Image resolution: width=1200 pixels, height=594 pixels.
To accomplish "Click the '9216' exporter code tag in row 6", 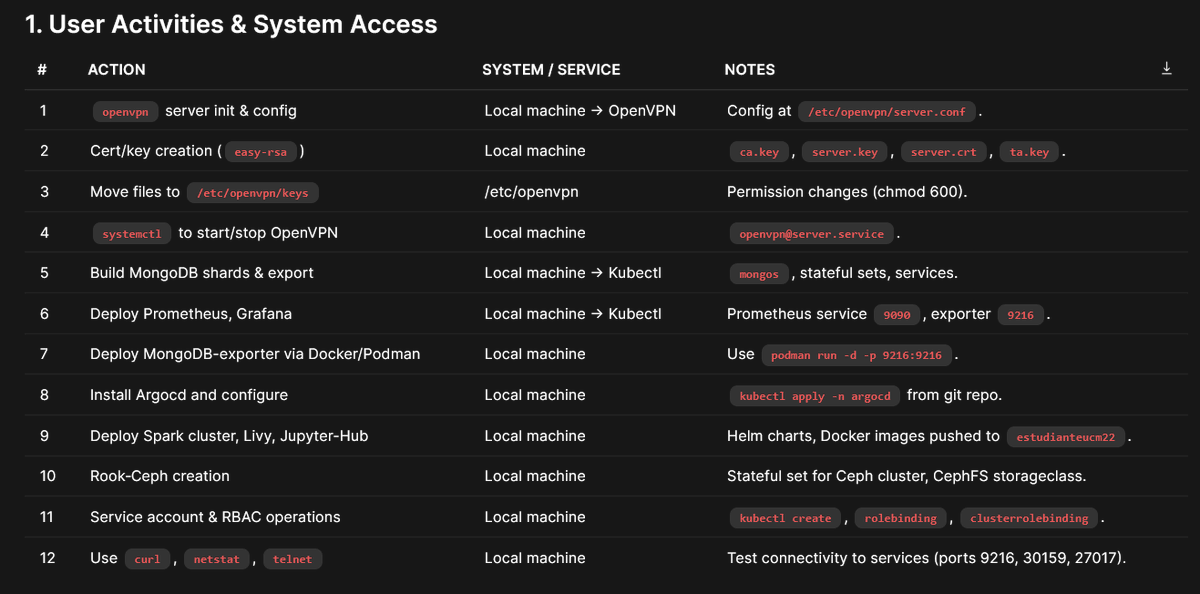I will [1020, 315].
